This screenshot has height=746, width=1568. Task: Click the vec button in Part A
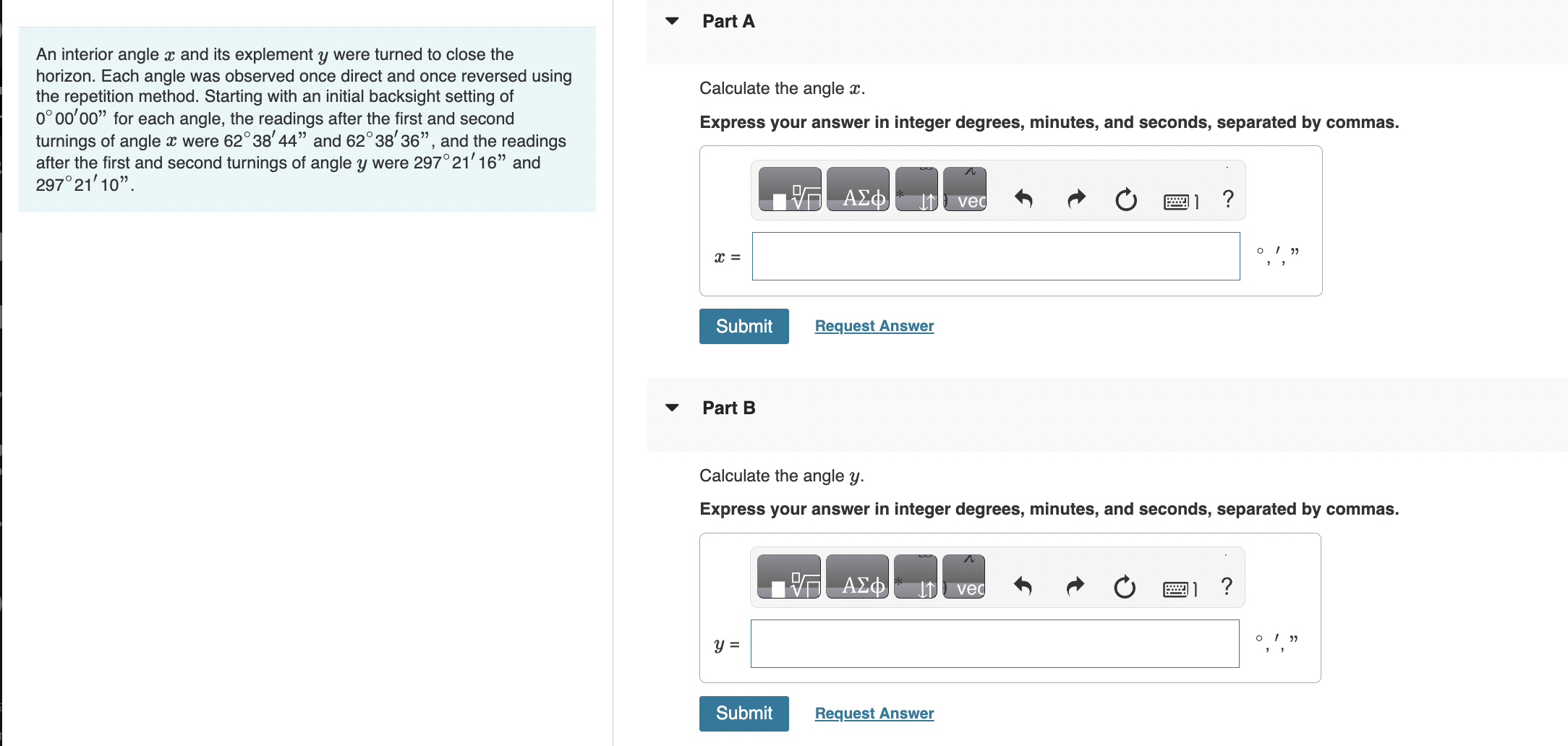point(965,189)
